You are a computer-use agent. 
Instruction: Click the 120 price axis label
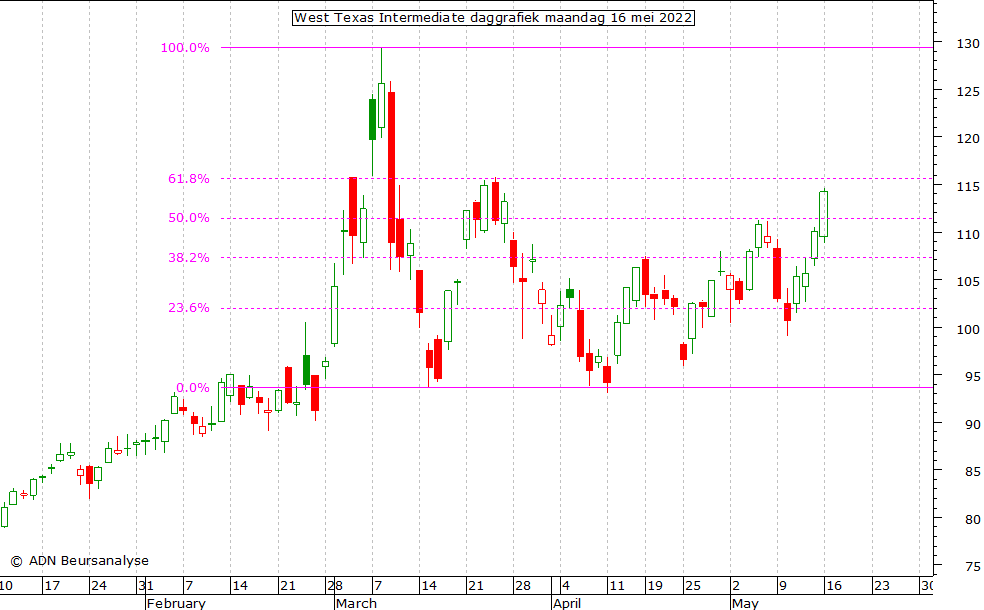968,139
